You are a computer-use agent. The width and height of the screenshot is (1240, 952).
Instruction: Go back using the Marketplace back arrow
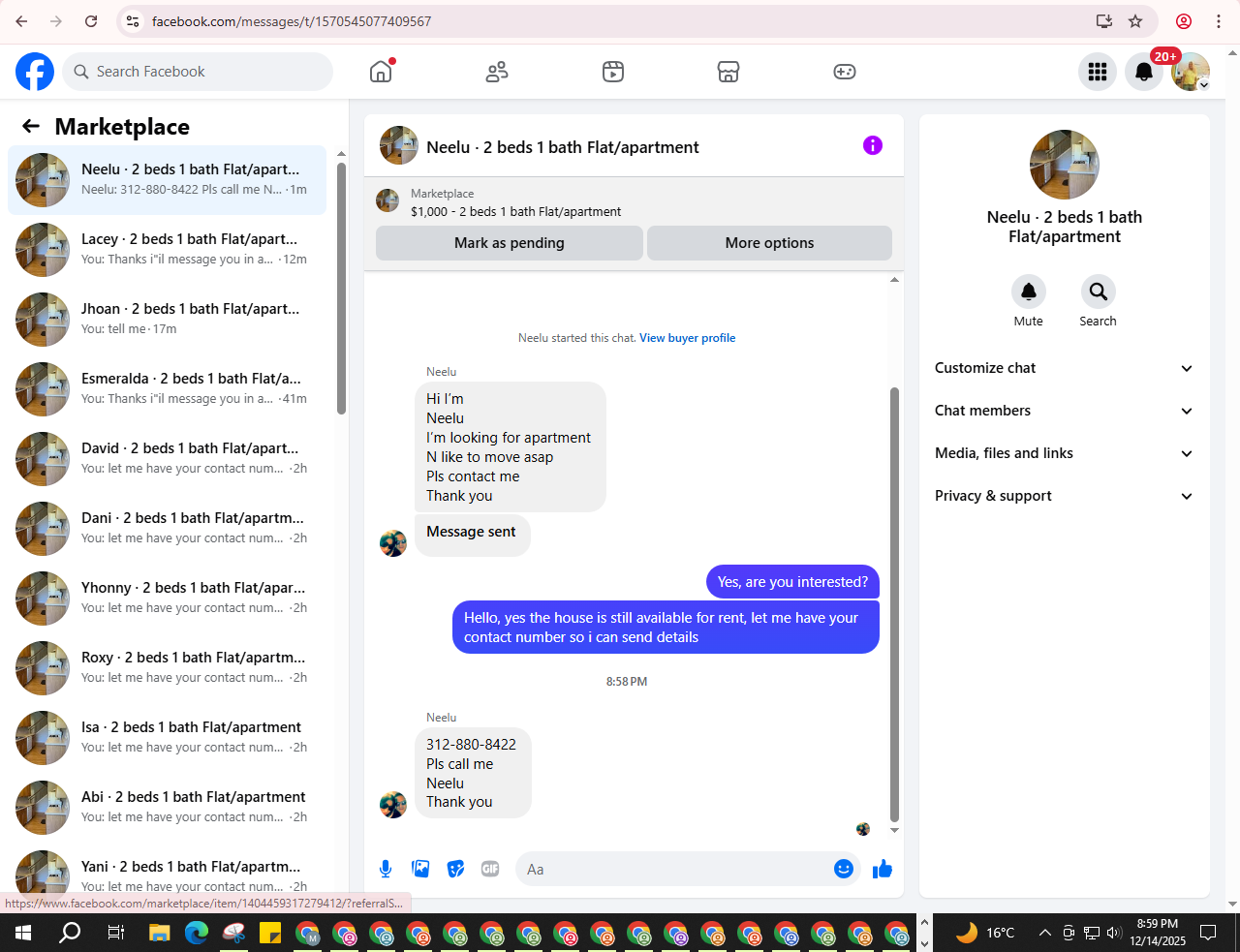click(31, 127)
